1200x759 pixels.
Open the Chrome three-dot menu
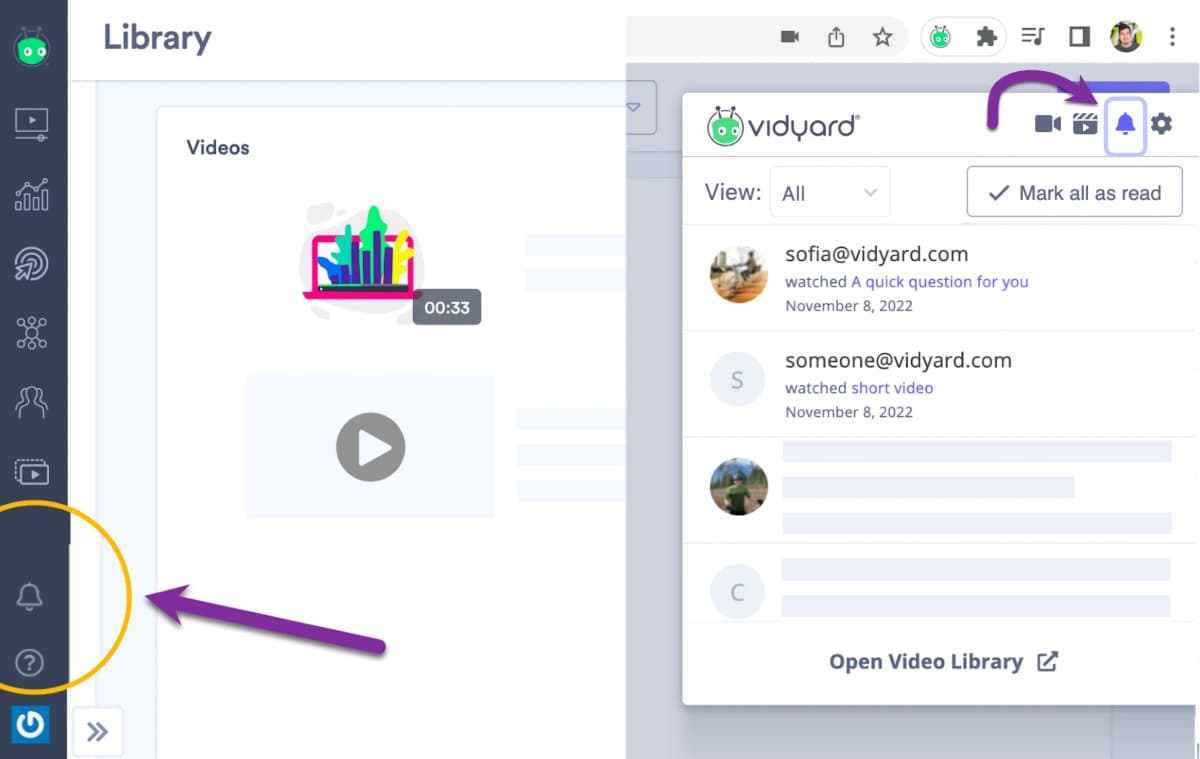coord(1172,37)
